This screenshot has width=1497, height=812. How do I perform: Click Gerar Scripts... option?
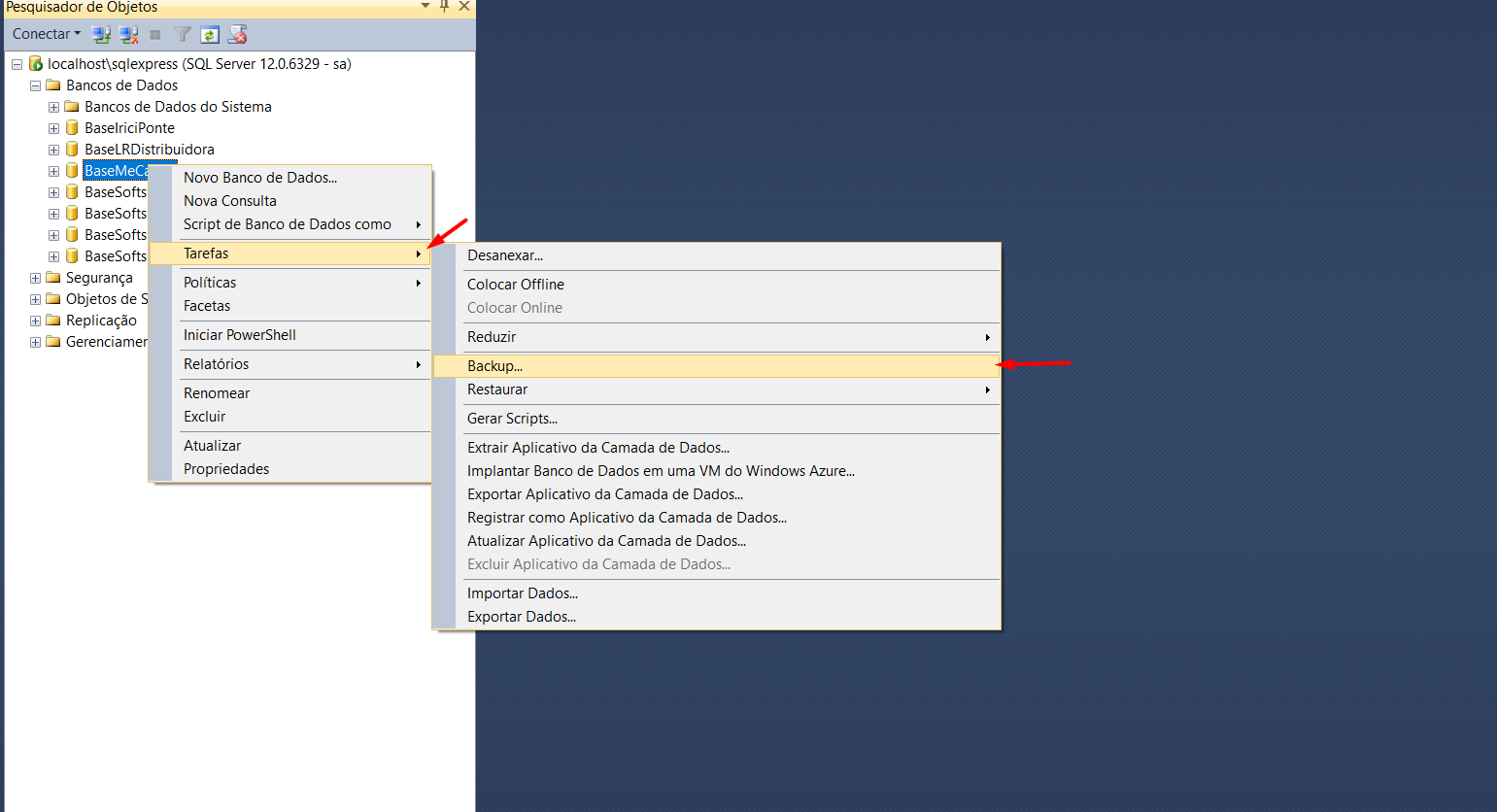[x=512, y=419]
